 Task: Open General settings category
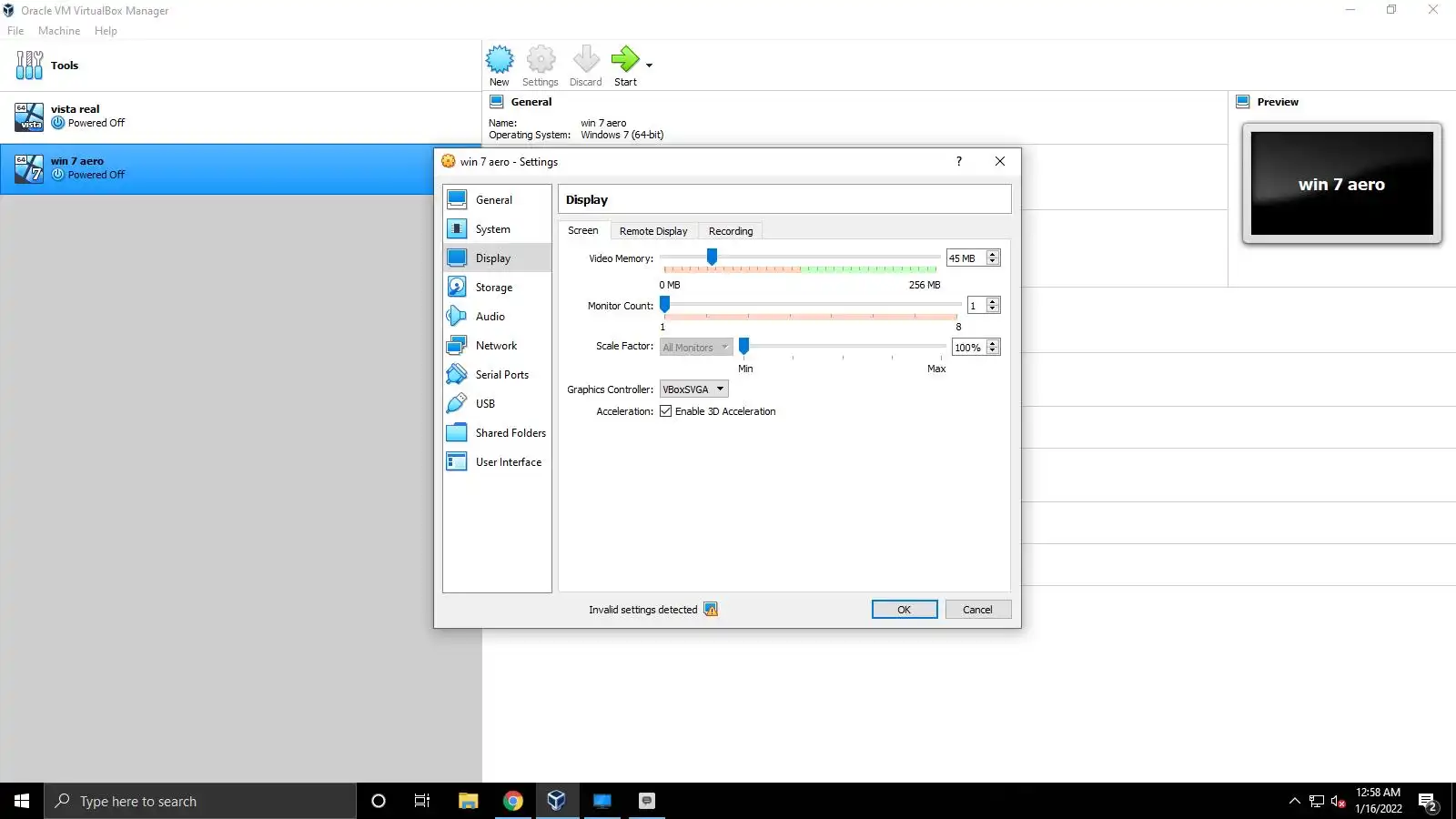tap(497, 200)
